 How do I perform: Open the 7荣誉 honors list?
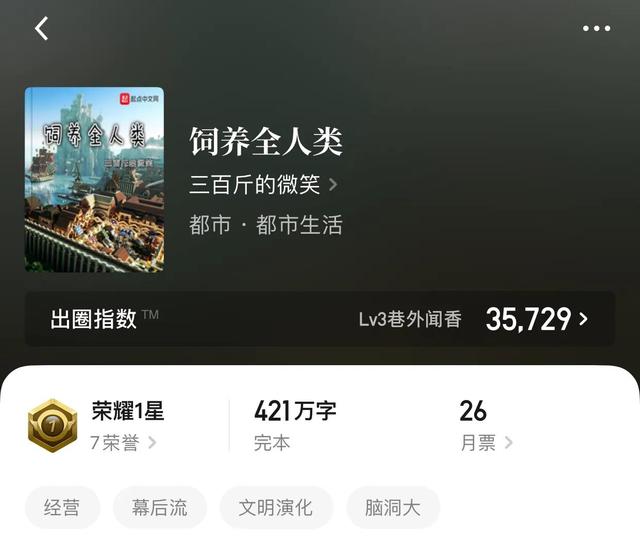pos(123,442)
